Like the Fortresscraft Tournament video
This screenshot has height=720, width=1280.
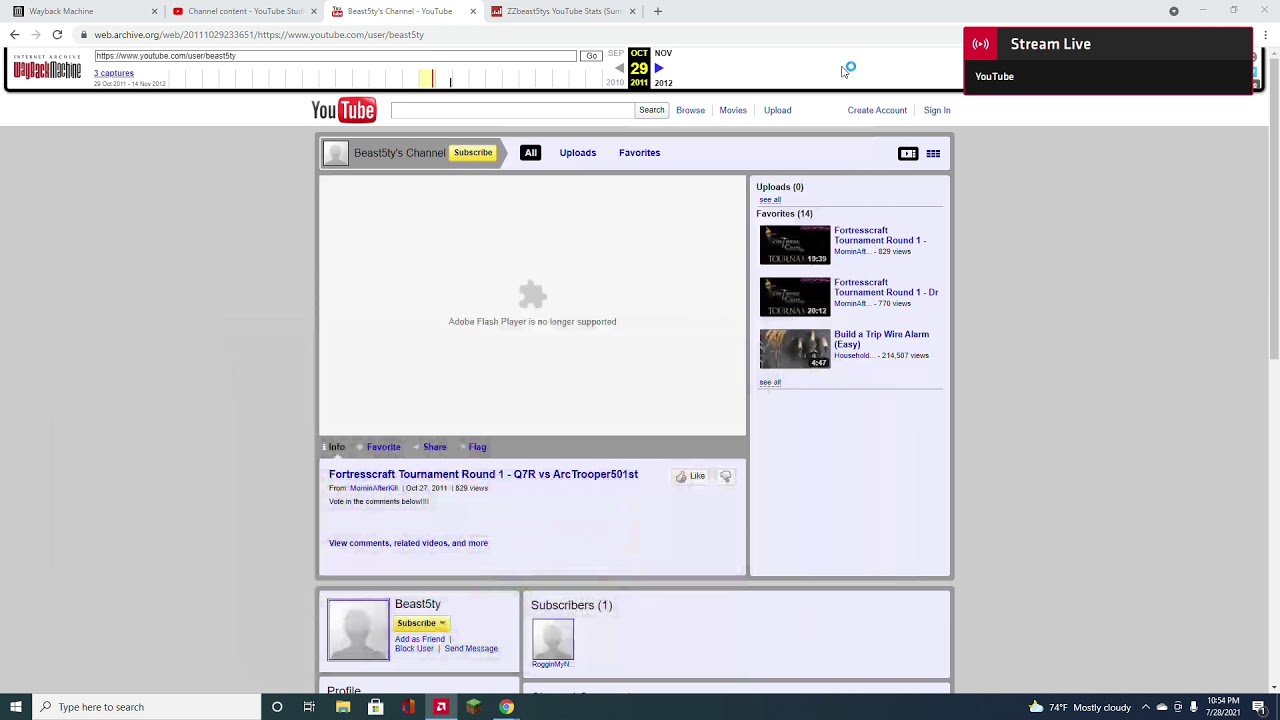coord(690,476)
